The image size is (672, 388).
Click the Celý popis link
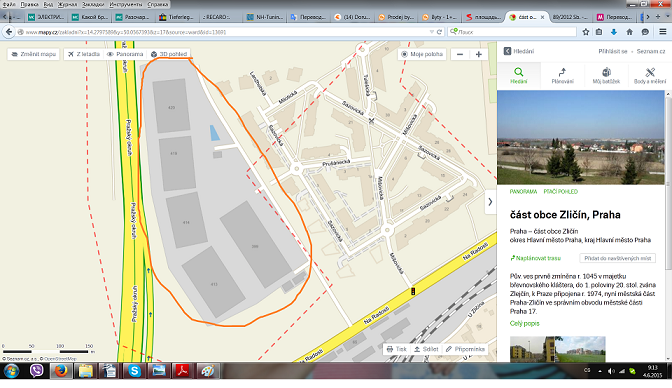[x=525, y=323]
